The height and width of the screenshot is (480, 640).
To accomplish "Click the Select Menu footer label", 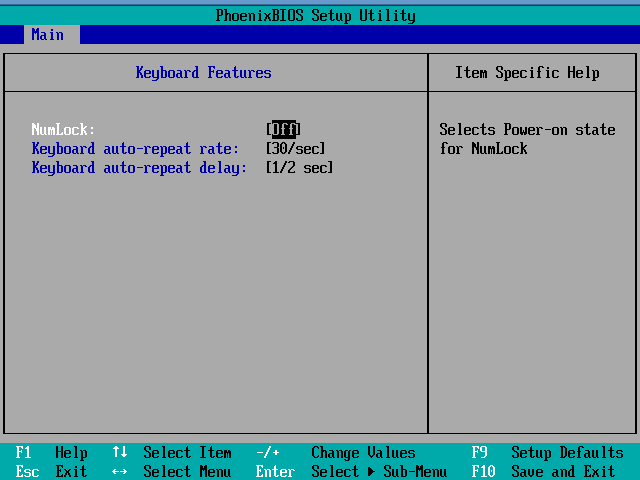I will [x=187, y=471].
